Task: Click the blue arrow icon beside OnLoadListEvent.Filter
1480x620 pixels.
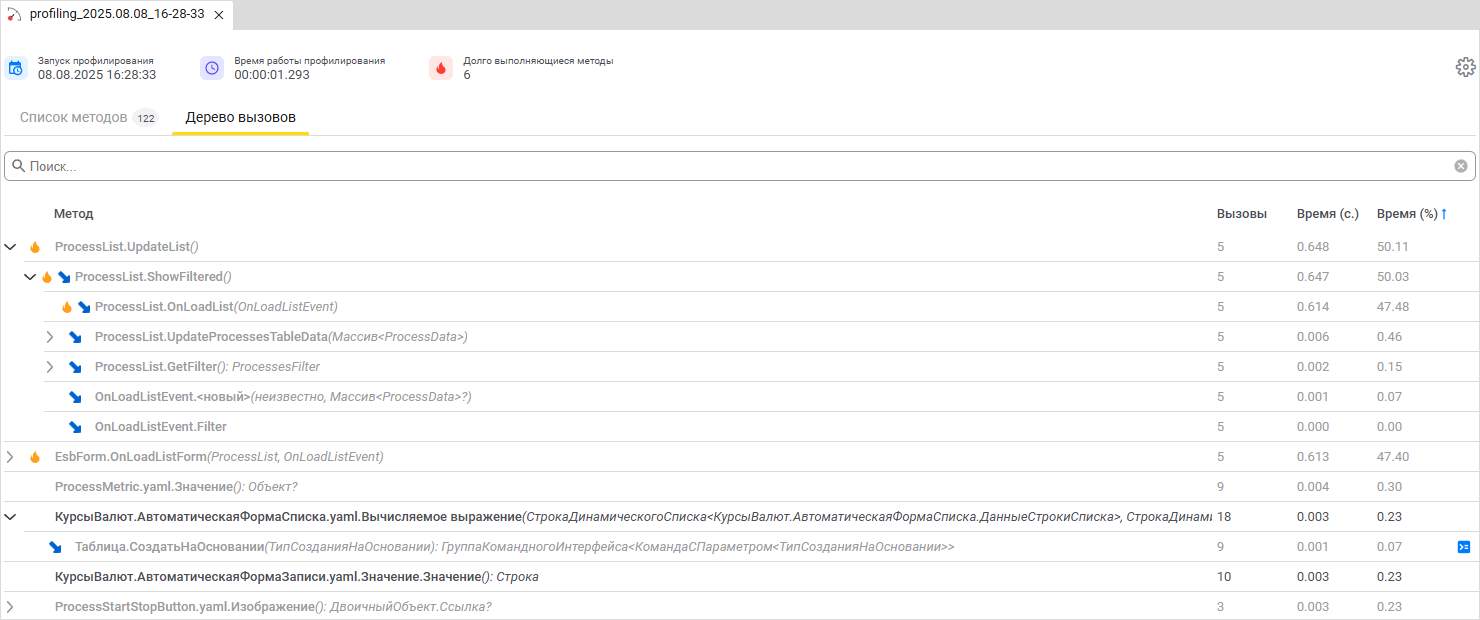Action: click(75, 427)
